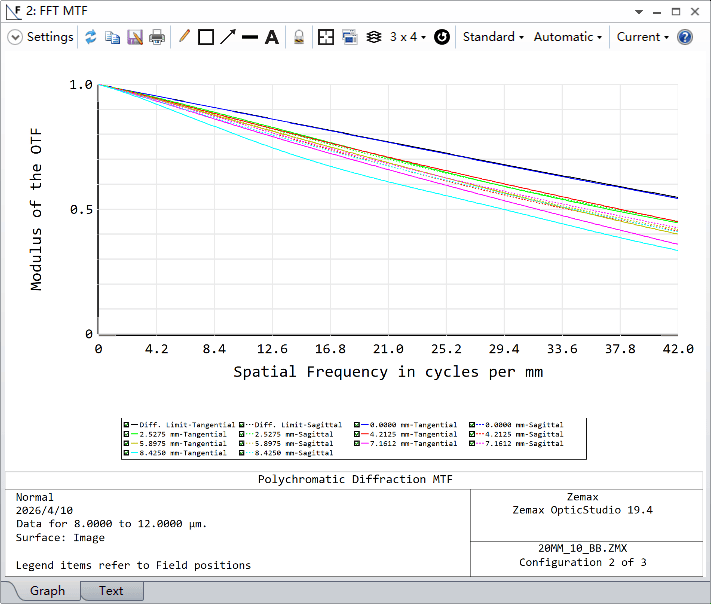Select the text annotation A tool
Viewport: 711px width, 604px height.
click(271, 37)
